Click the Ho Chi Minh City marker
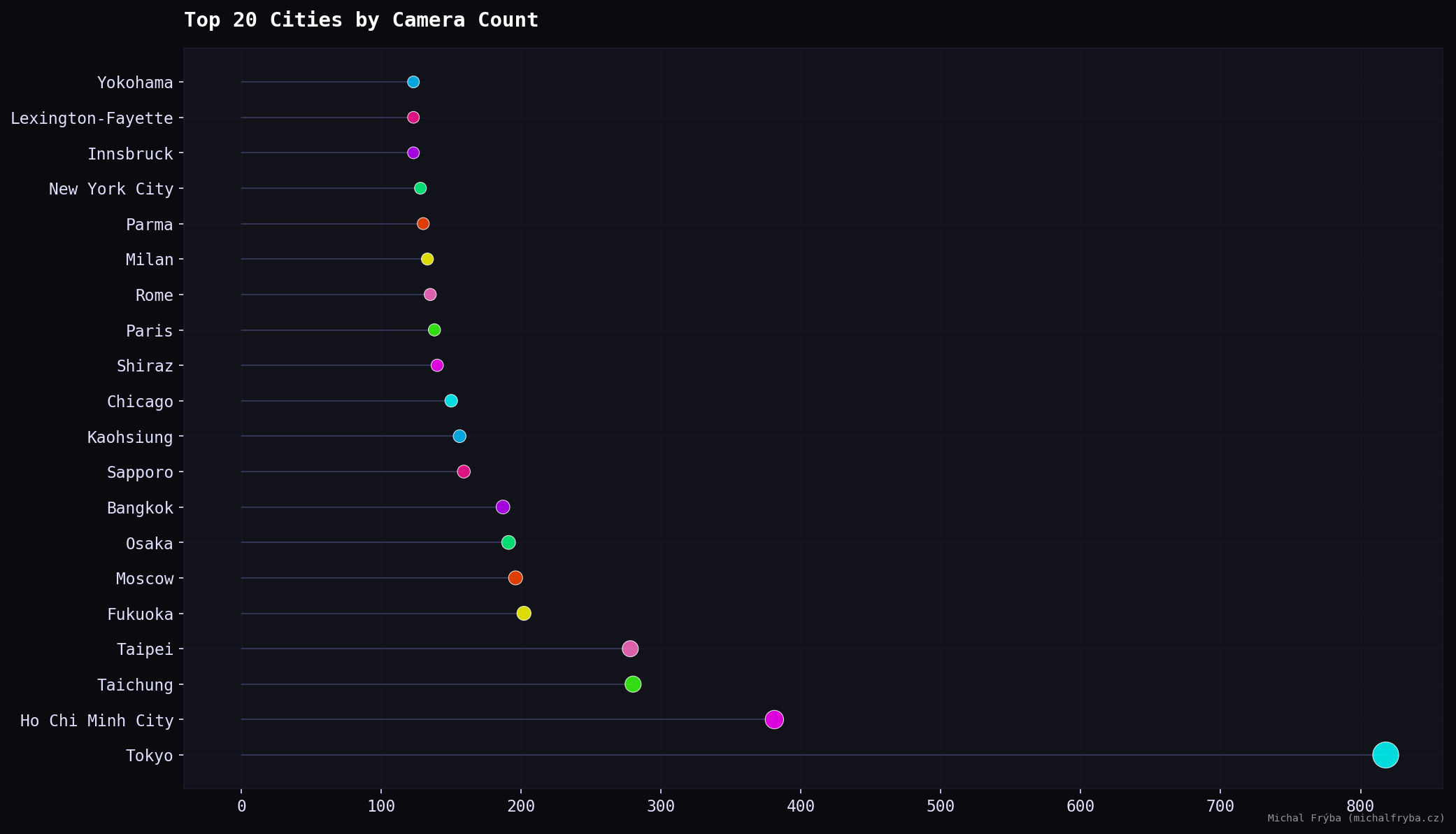The image size is (1456, 834). (773, 719)
